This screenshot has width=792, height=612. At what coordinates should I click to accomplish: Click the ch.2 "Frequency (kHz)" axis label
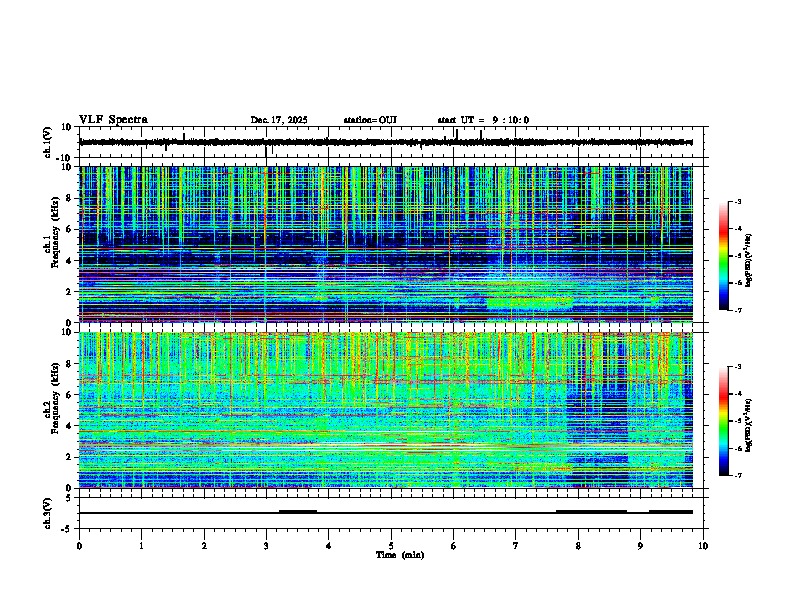pyautogui.click(x=55, y=398)
